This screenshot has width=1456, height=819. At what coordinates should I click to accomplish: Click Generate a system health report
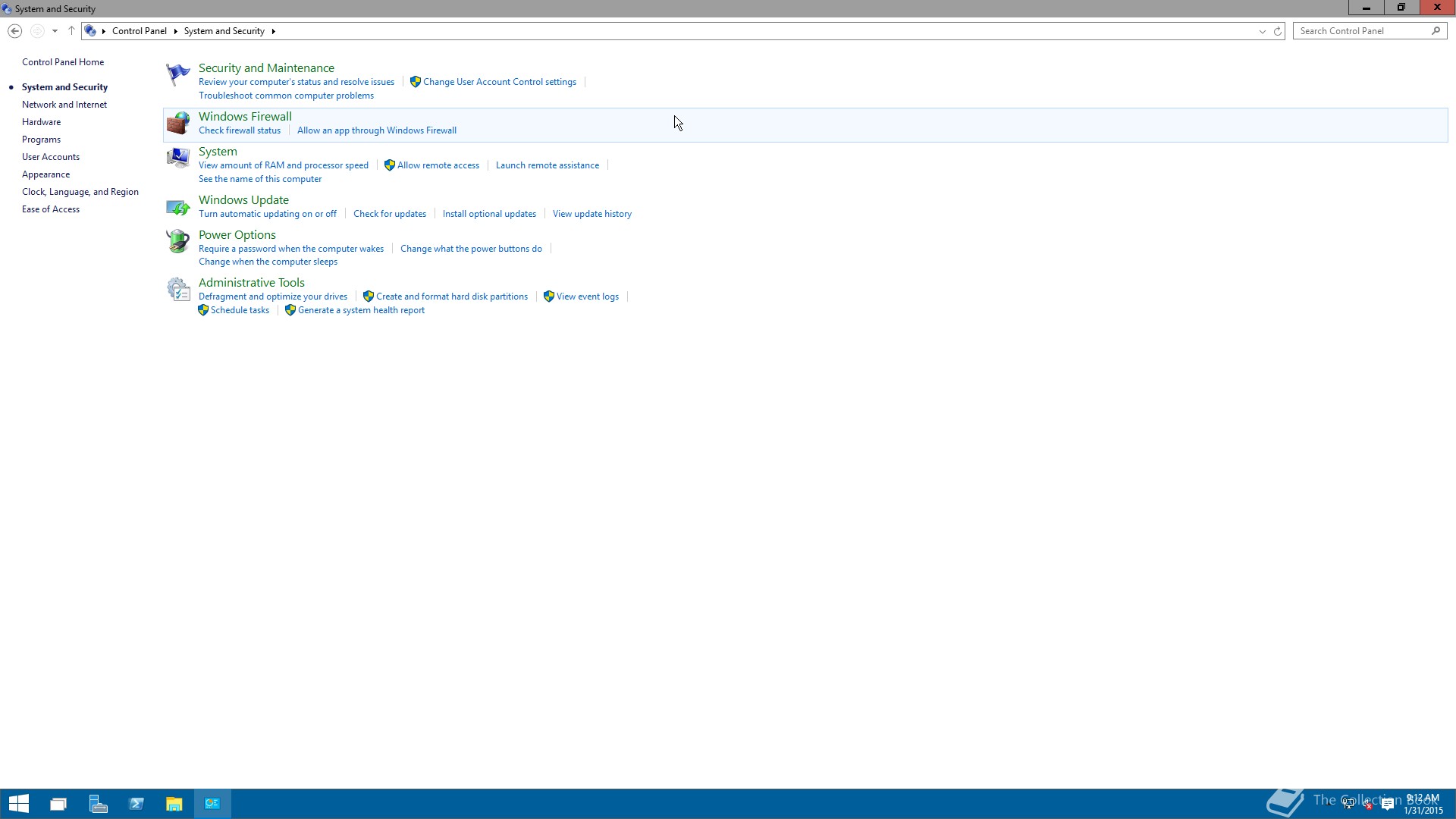click(x=361, y=310)
